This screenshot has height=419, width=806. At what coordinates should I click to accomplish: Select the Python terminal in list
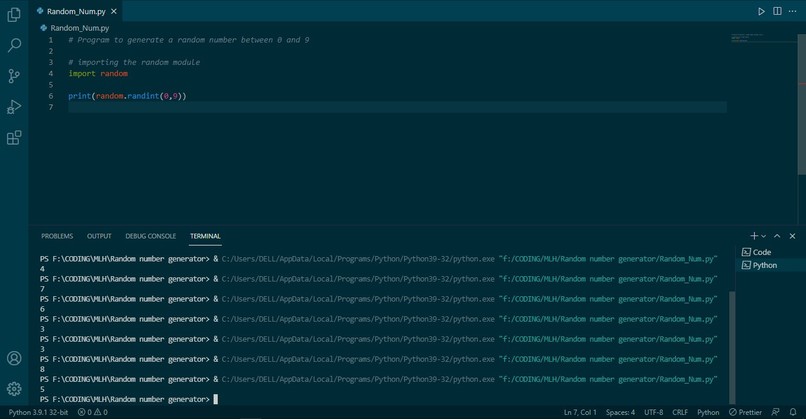[x=771, y=265]
